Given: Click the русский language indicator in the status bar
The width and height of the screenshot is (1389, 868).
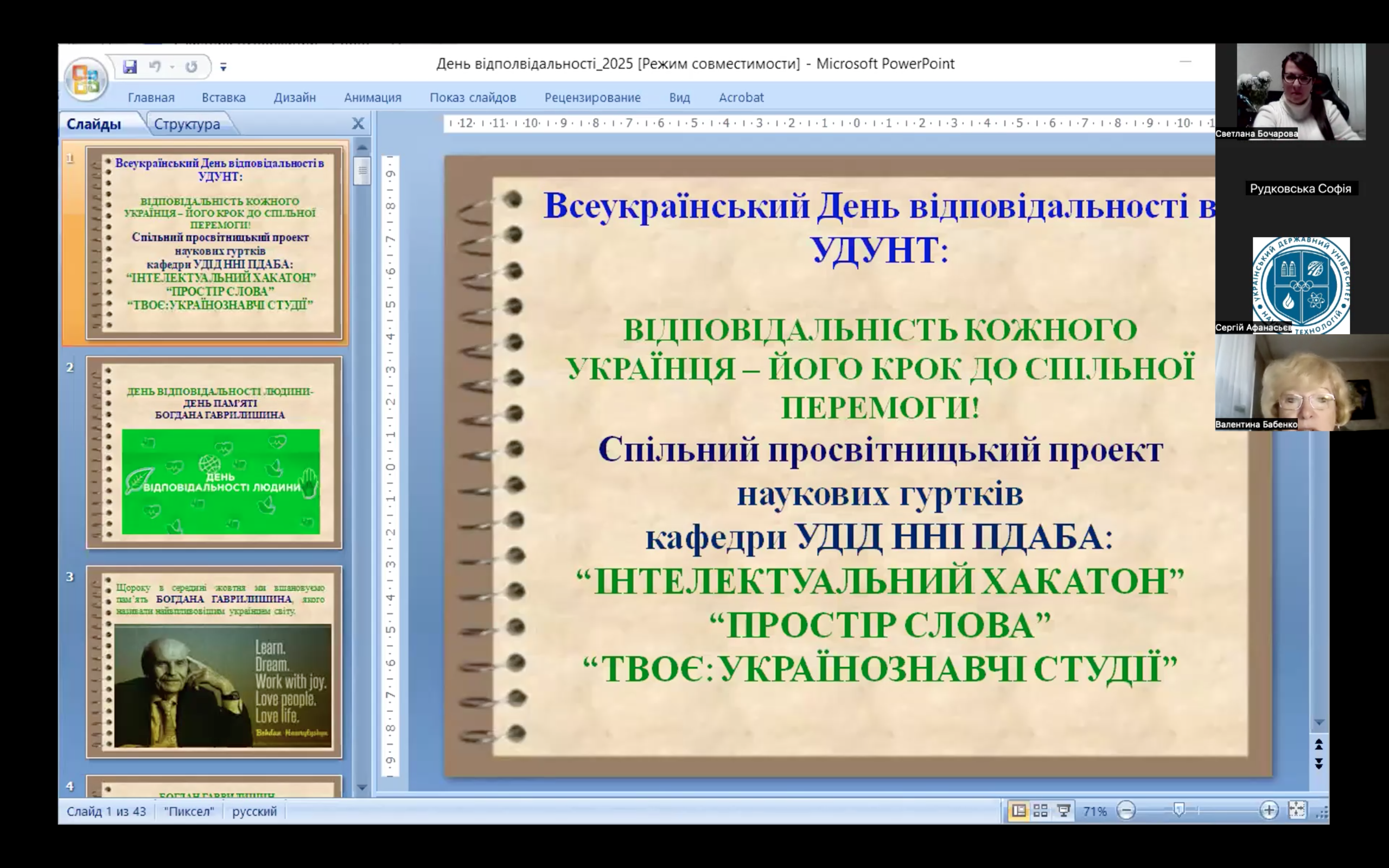Looking at the screenshot, I should point(254,811).
